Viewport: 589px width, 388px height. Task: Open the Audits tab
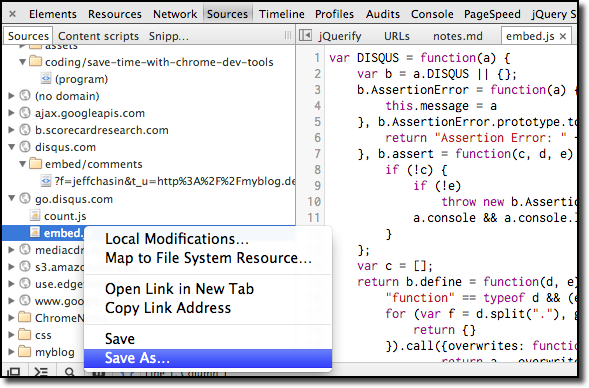[383, 14]
